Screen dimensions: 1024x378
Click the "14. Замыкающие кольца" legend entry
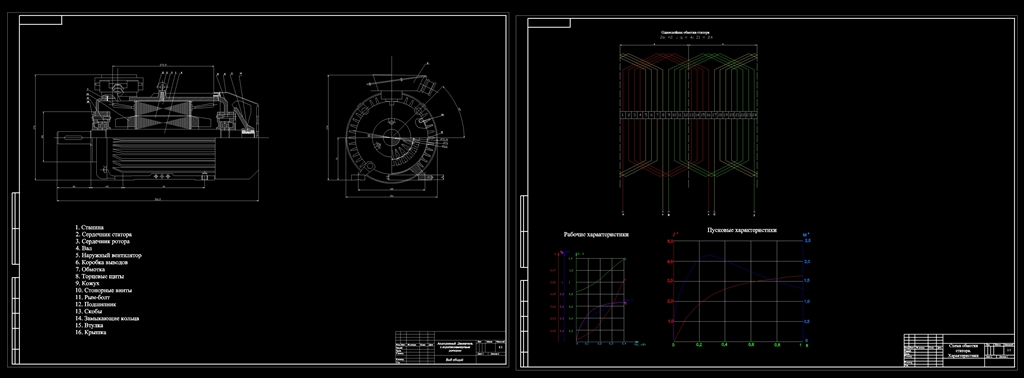point(106,319)
